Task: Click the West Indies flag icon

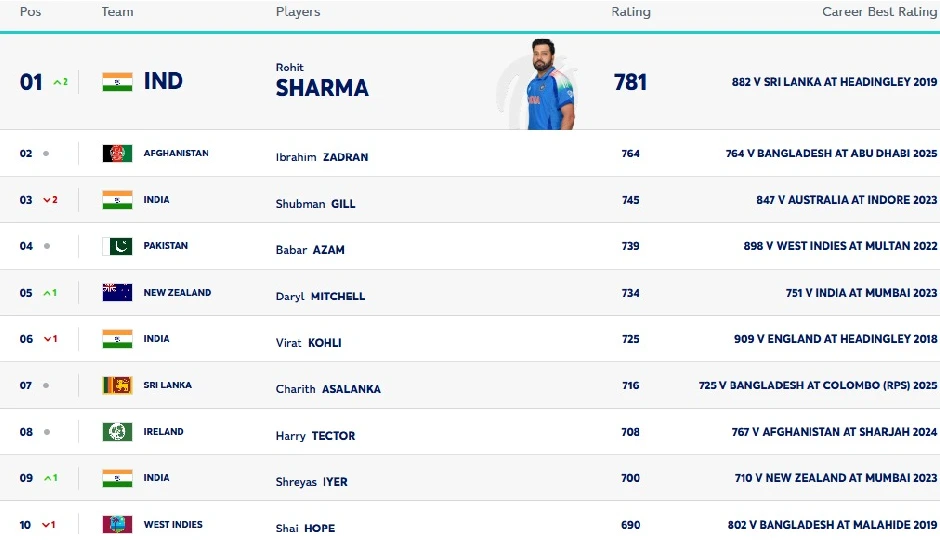Action: [117, 524]
